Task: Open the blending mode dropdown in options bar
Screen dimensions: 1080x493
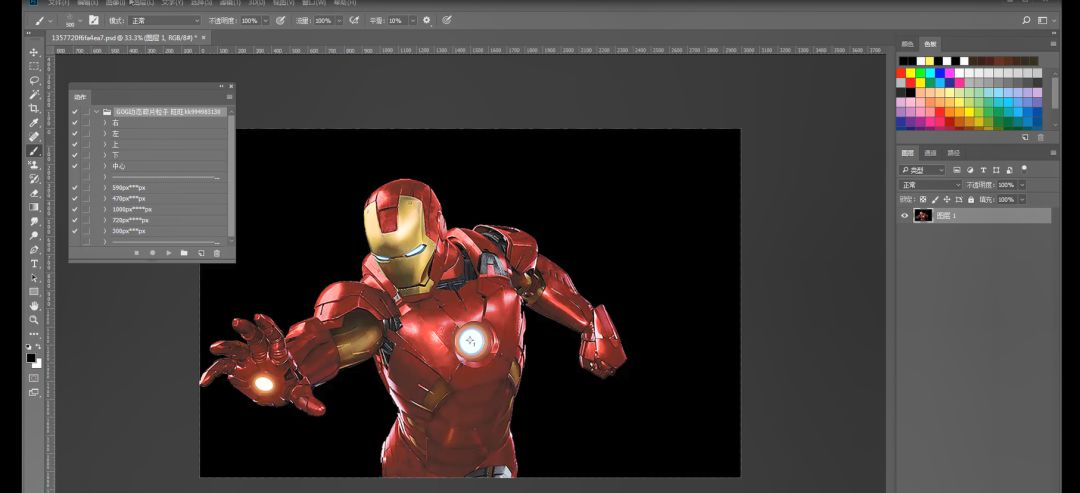Action: coord(165,21)
